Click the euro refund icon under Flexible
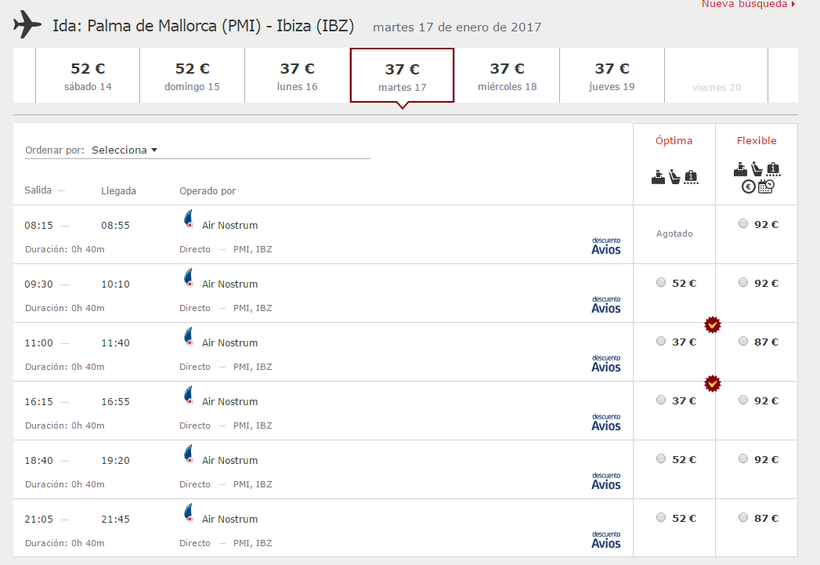The height and width of the screenshot is (565, 820). [x=748, y=186]
